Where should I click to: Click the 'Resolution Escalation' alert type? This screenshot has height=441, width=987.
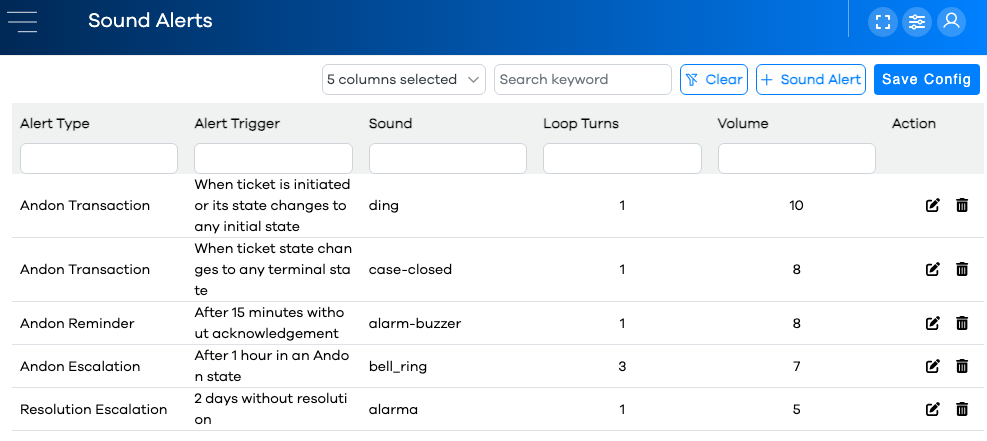(x=94, y=410)
